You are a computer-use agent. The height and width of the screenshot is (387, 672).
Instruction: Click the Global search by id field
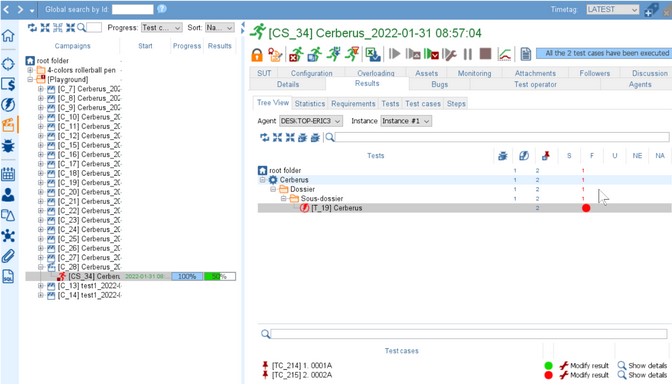(132, 9)
